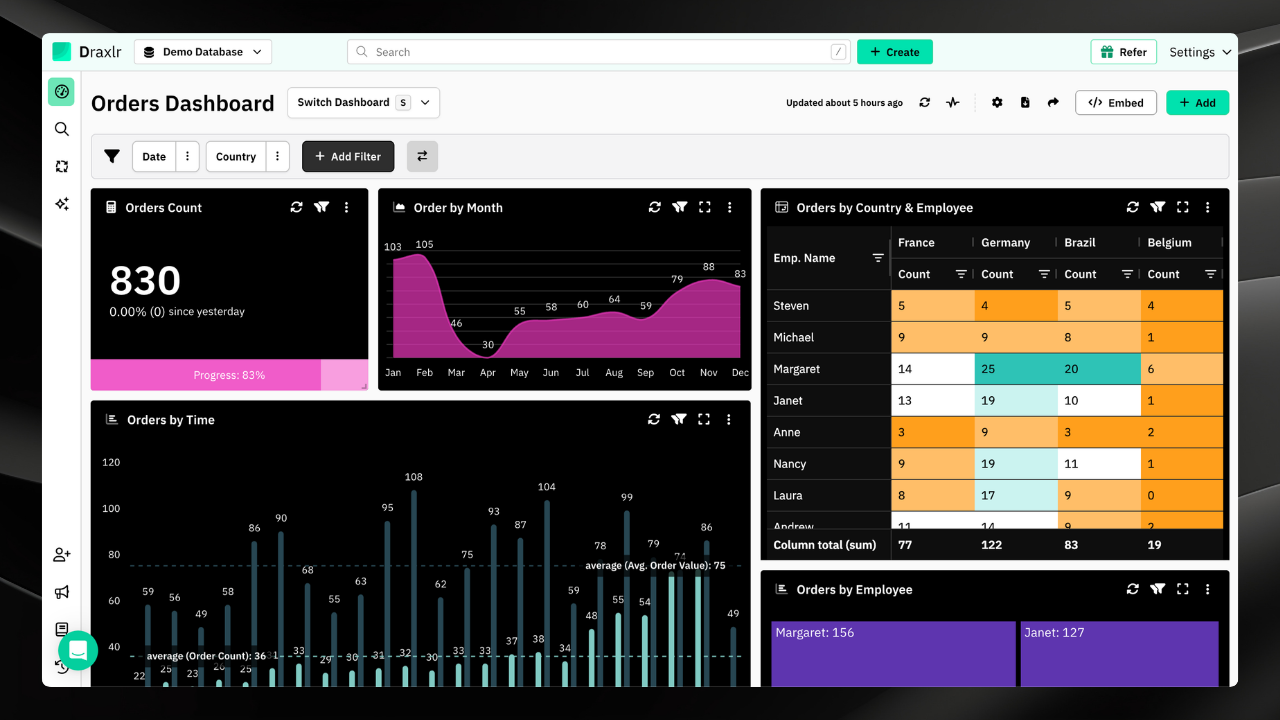Open the Demo Database dropdown
This screenshot has height=720, width=1280.
202,51
